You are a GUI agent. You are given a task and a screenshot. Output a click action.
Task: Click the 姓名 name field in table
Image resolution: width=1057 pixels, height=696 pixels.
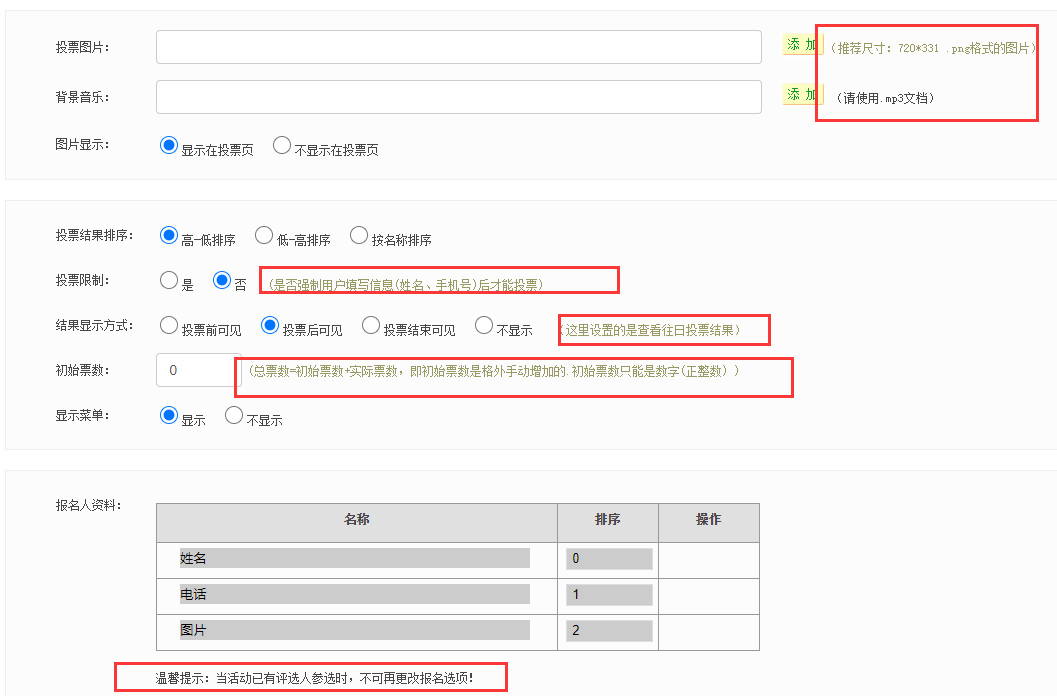(x=354, y=558)
